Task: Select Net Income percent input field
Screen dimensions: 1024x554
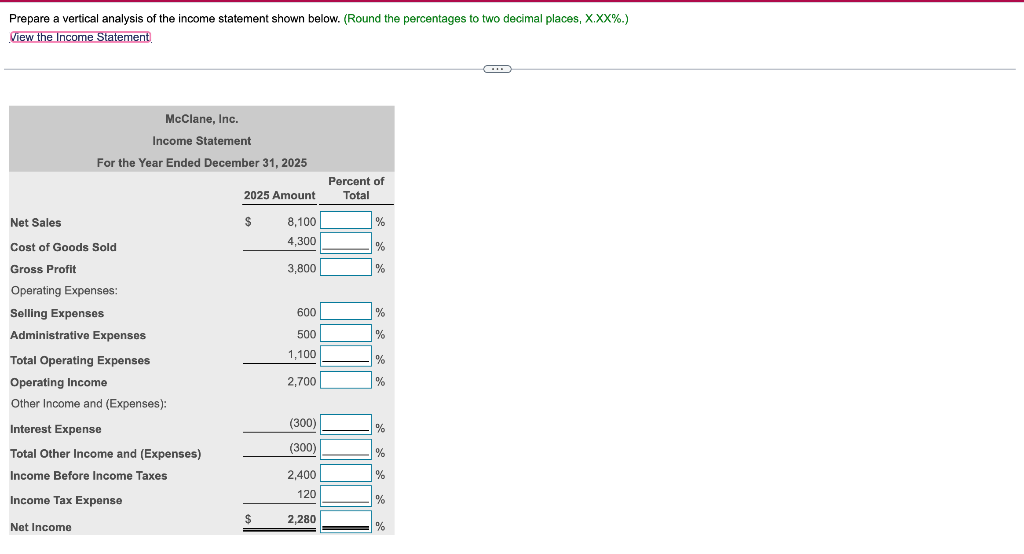Action: click(346, 521)
